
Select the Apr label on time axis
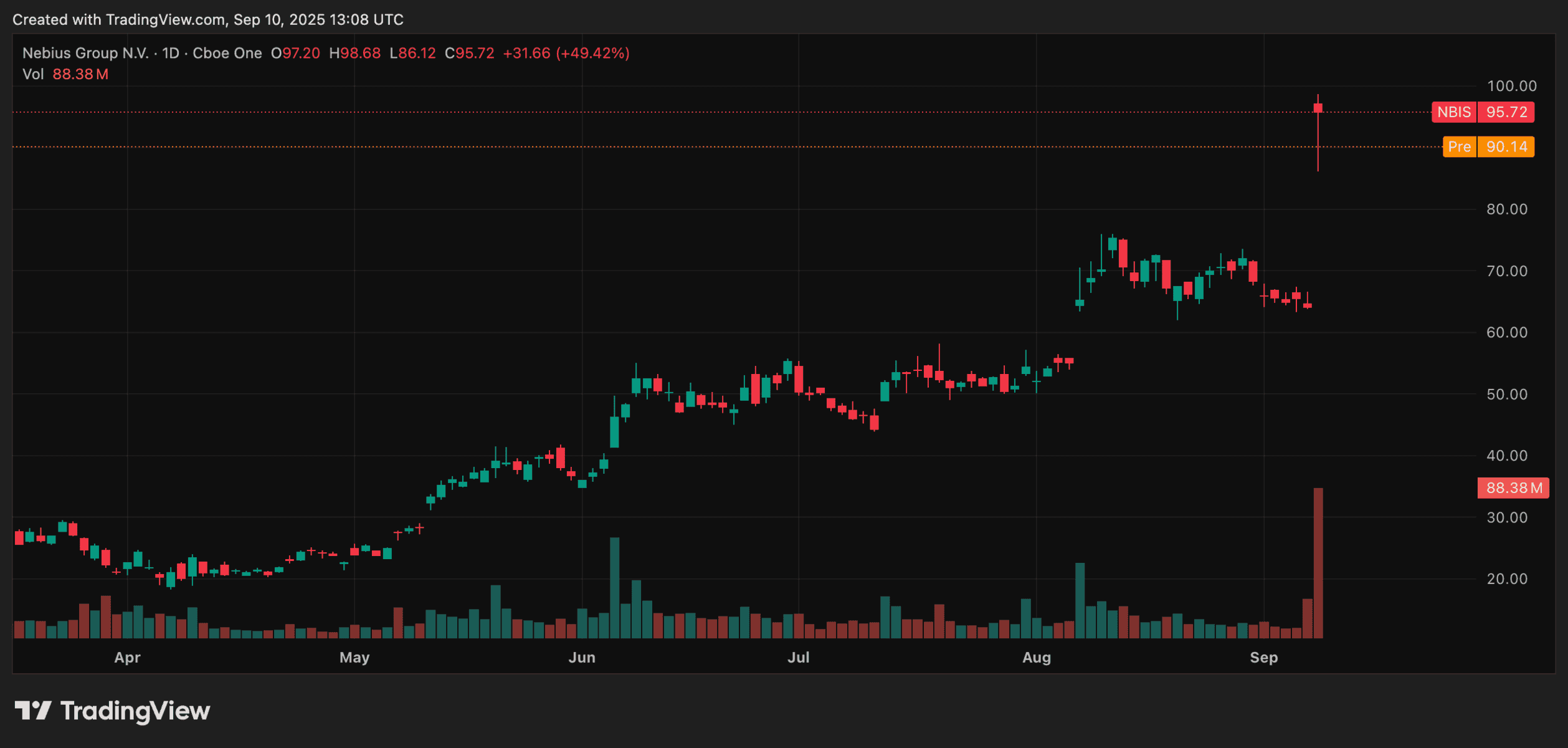click(x=127, y=658)
